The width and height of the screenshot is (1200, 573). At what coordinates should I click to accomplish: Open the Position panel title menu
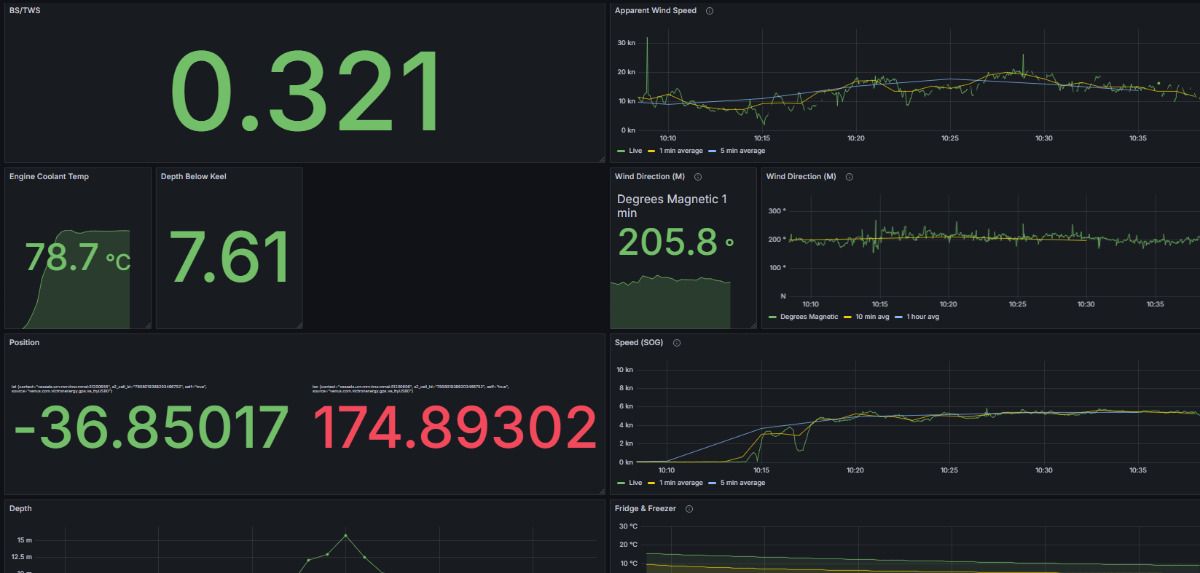tap(25, 342)
